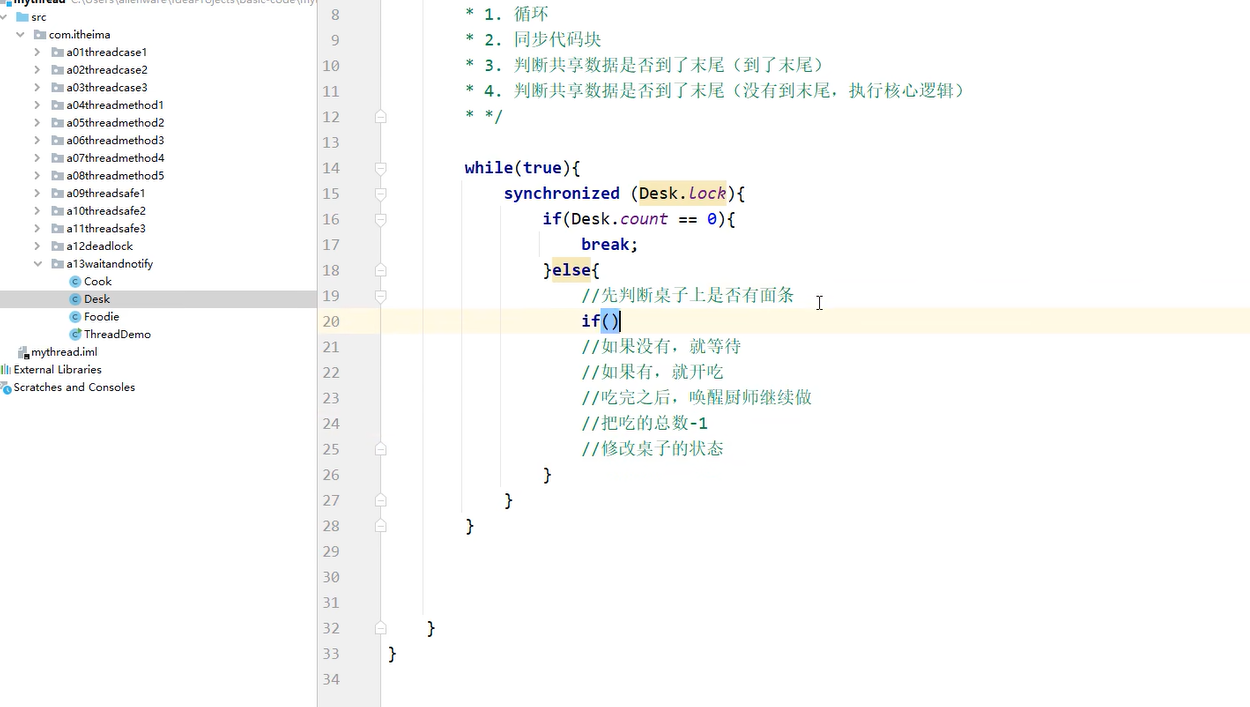Click 'Desk.lock' in synchronized statement
The height and width of the screenshot is (707, 1250).
click(x=683, y=193)
